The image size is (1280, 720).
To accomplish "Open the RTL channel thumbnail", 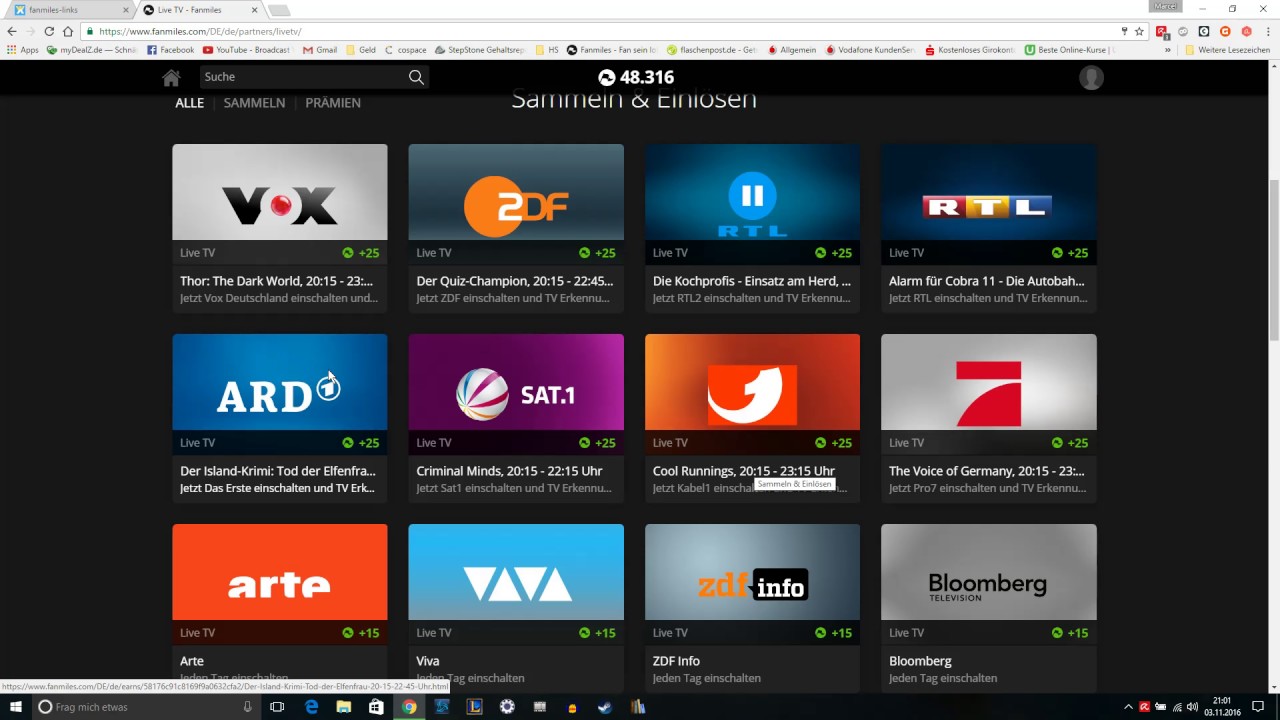I will [989, 192].
